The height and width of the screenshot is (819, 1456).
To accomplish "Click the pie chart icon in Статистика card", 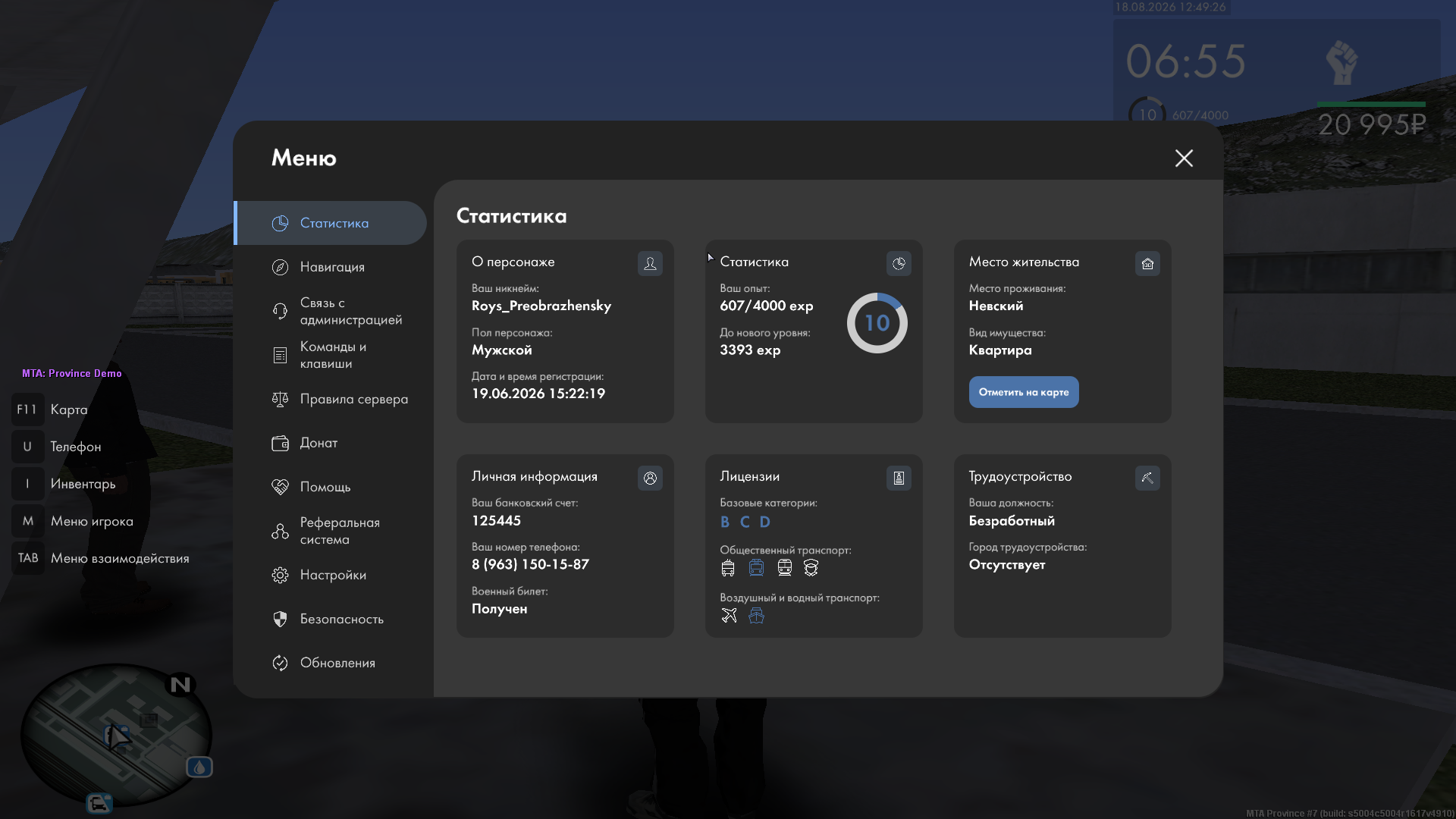I will [x=899, y=263].
